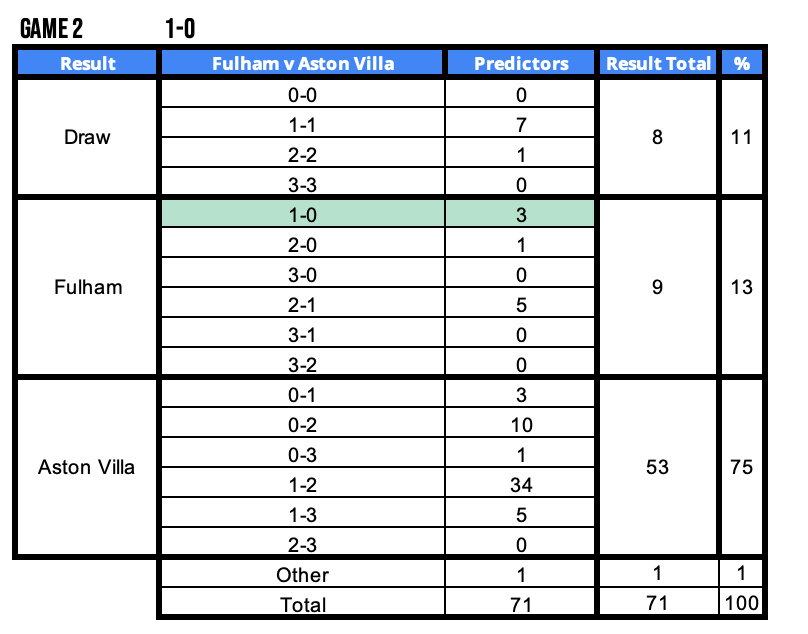This screenshot has height=634, width=808.
Task: Click the 75 percent cell
Action: pos(741,467)
